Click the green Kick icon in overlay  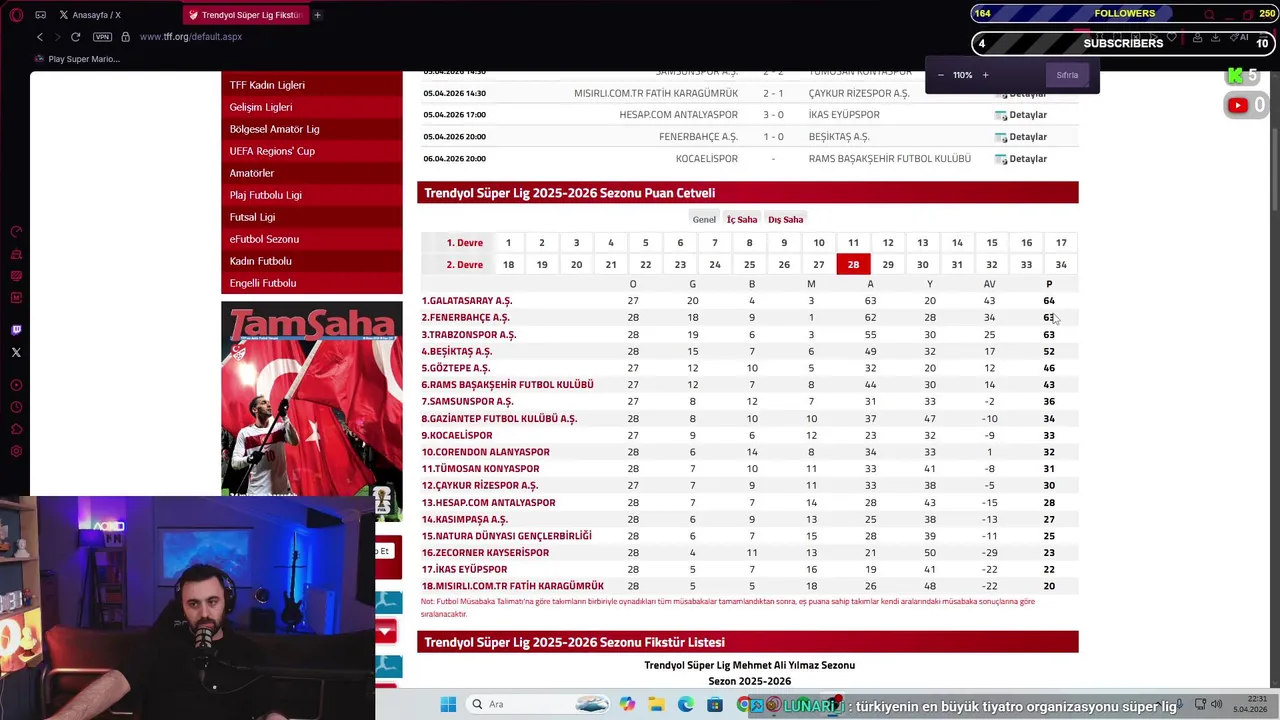[x=1235, y=76]
